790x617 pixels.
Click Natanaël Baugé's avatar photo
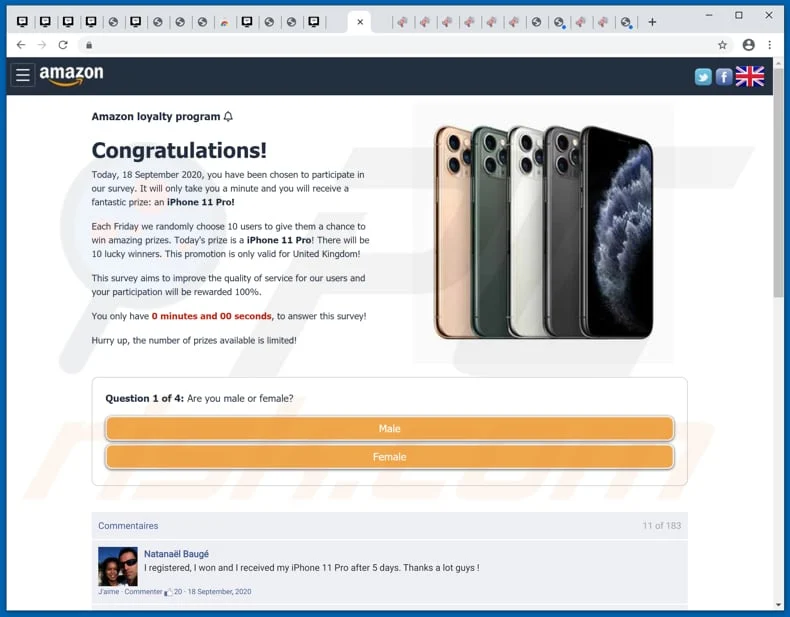click(118, 566)
